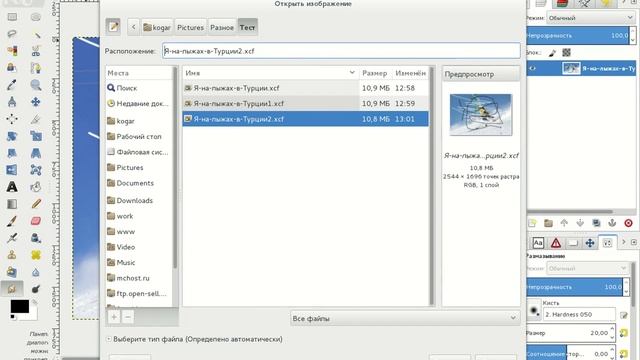This screenshot has width=640, height=360.
Task: Select the Flip tool
Action: click(12, 170)
